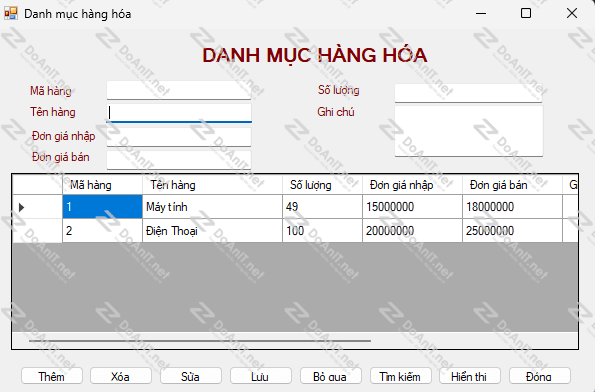Save changes with the Lưu button
595x392 pixels.
(x=261, y=376)
